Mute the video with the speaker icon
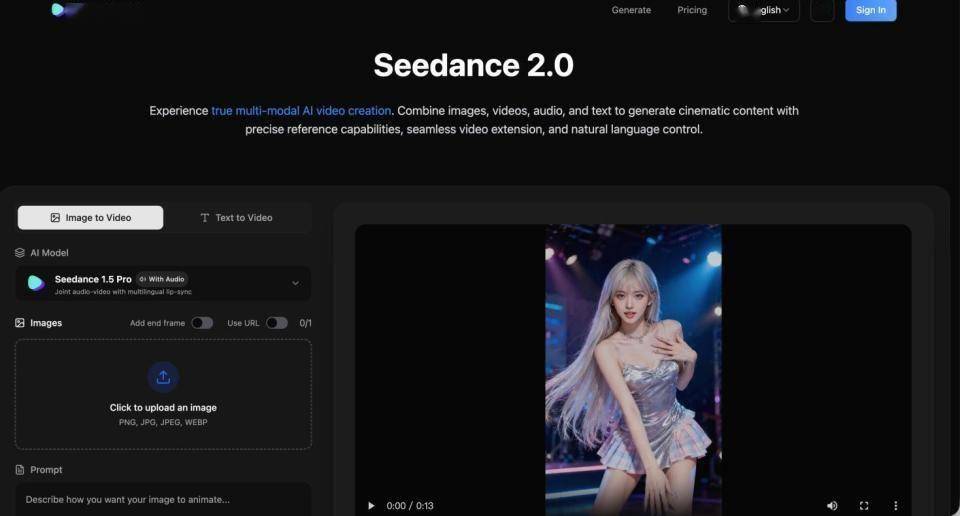960x516 pixels. 832,506
